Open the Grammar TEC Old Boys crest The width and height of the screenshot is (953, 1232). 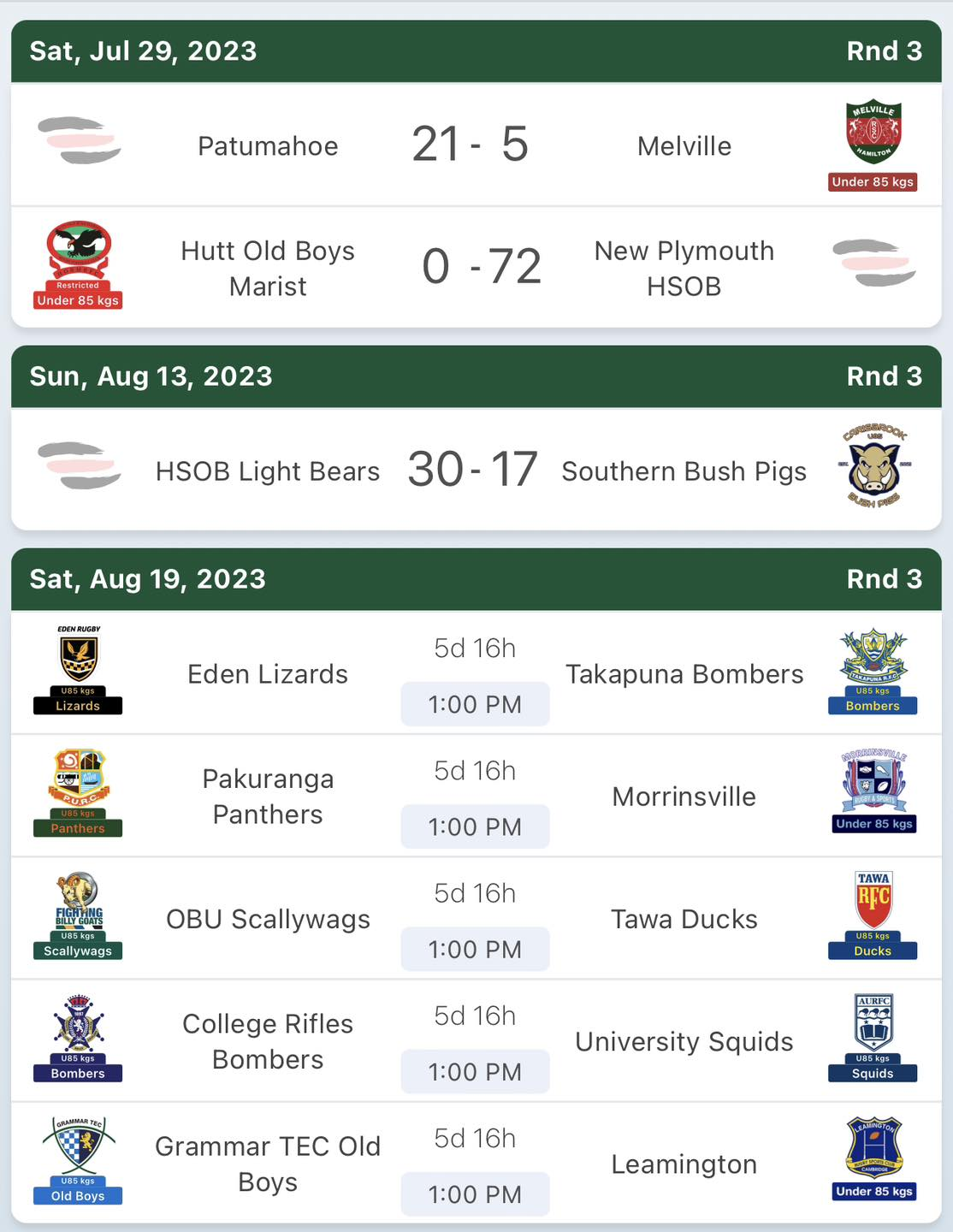[x=78, y=1160]
